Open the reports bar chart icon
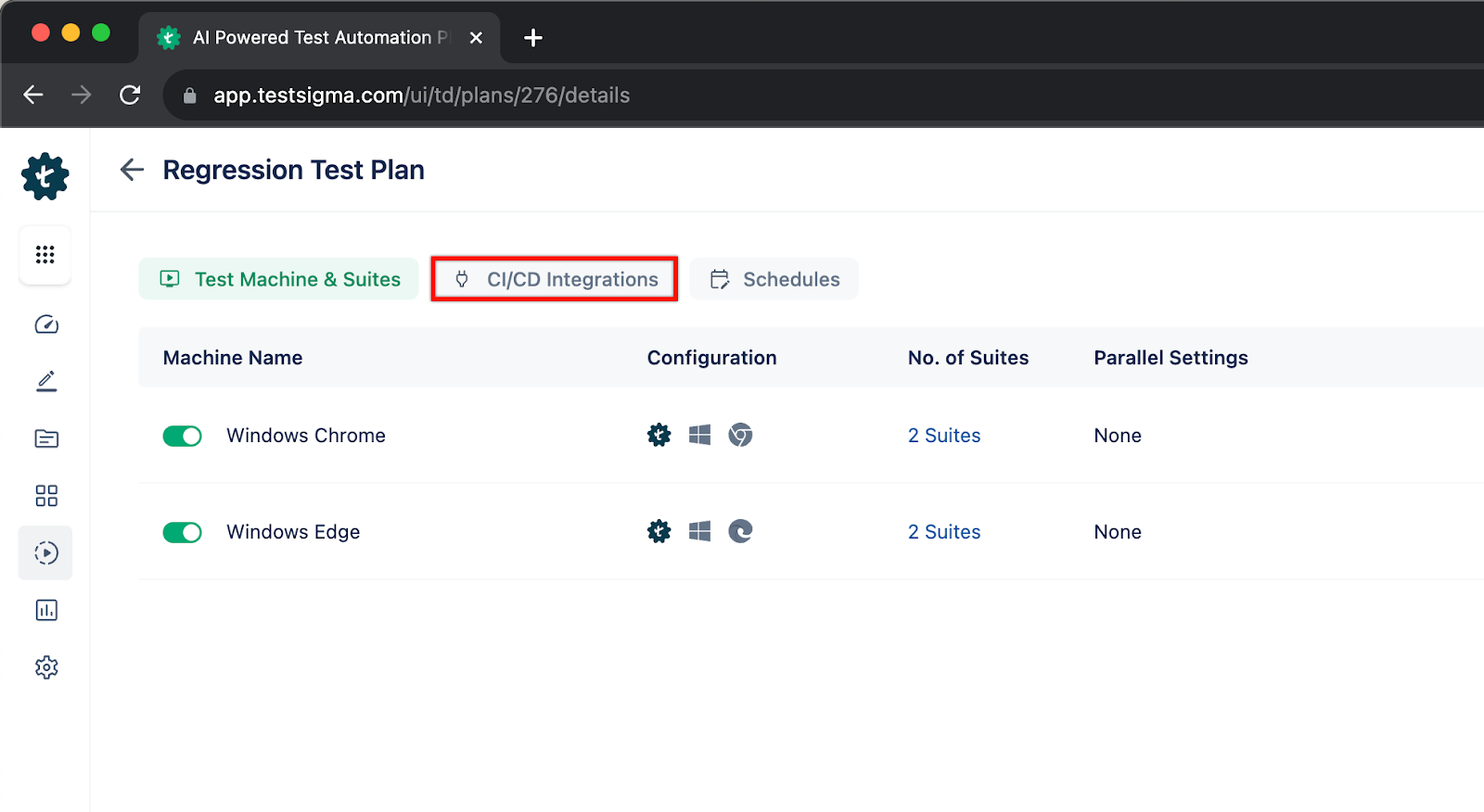The width and height of the screenshot is (1484, 812). [46, 610]
